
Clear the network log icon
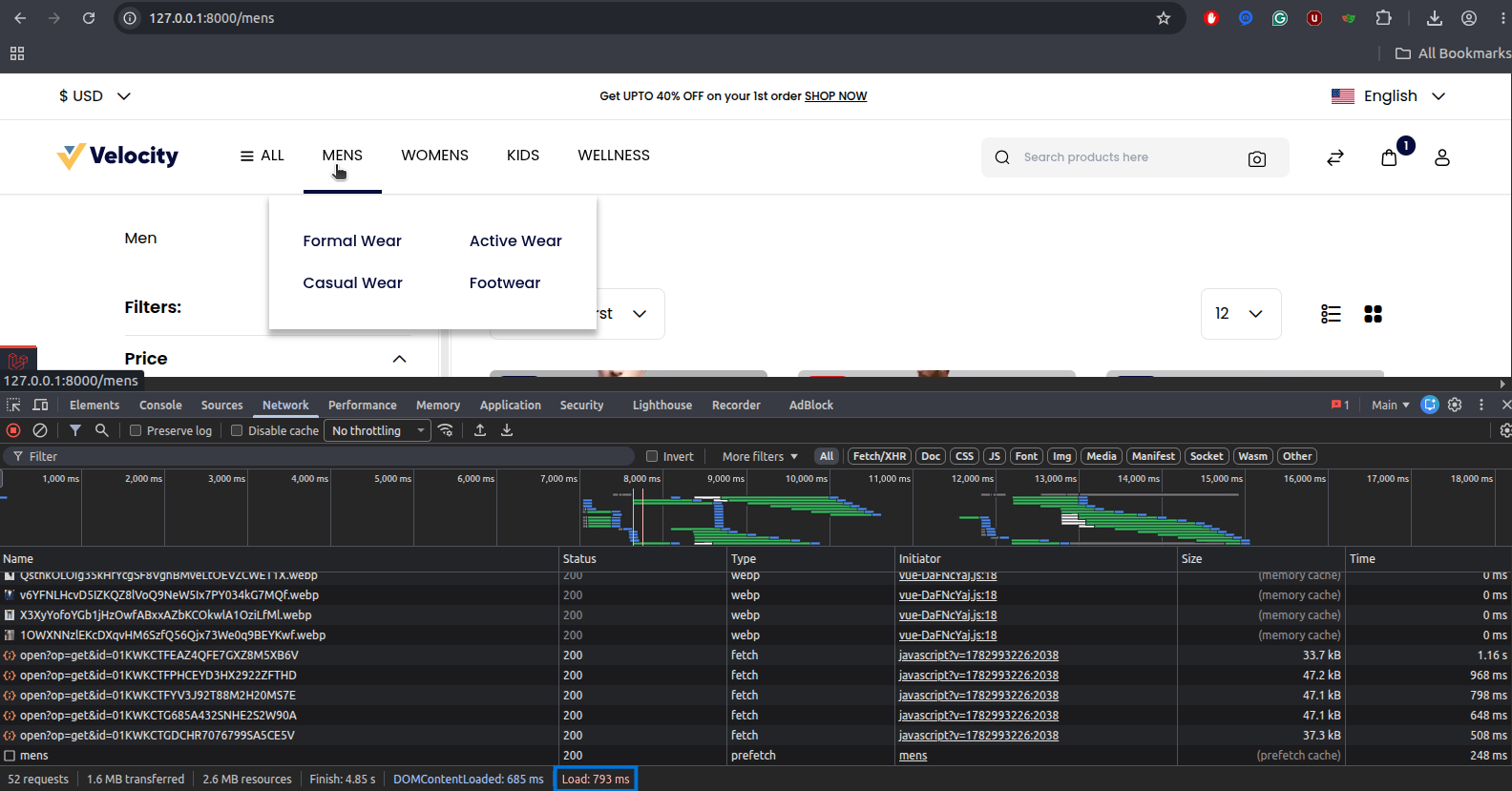click(40, 430)
